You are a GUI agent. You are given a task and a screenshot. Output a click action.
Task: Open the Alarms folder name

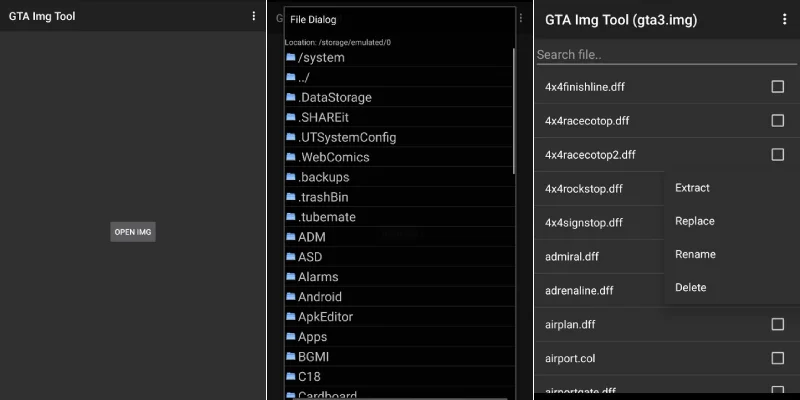tap(318, 277)
